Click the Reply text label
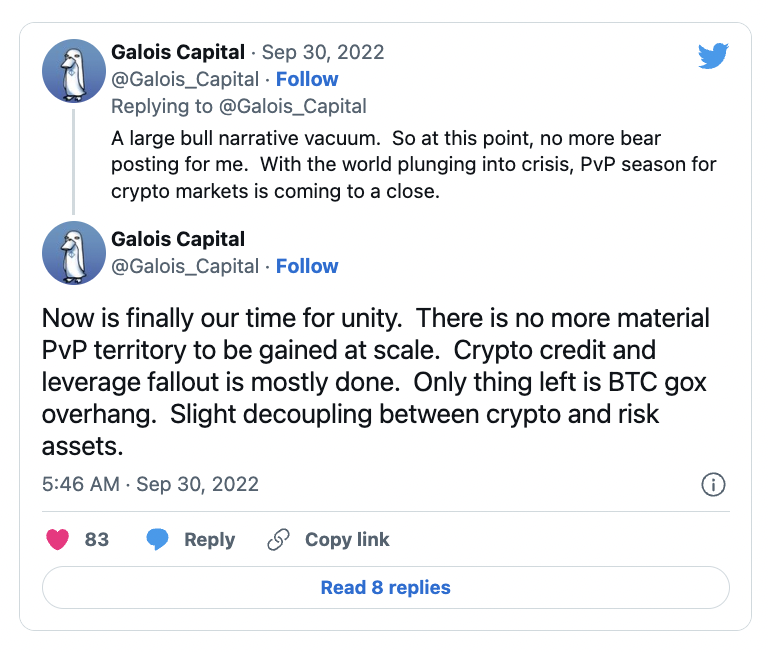This screenshot has height=652, width=768. point(209,539)
